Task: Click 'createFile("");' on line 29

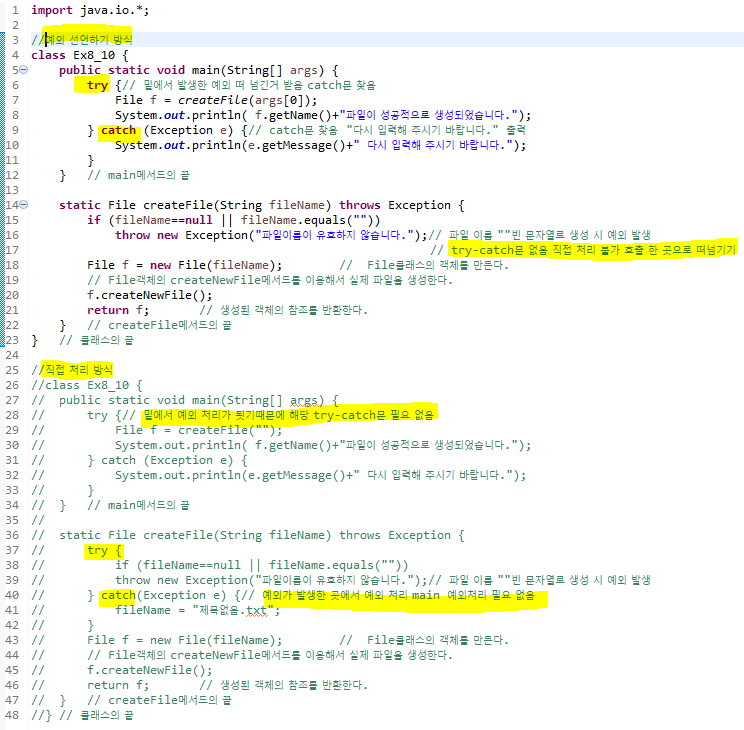Action: [x=230, y=430]
